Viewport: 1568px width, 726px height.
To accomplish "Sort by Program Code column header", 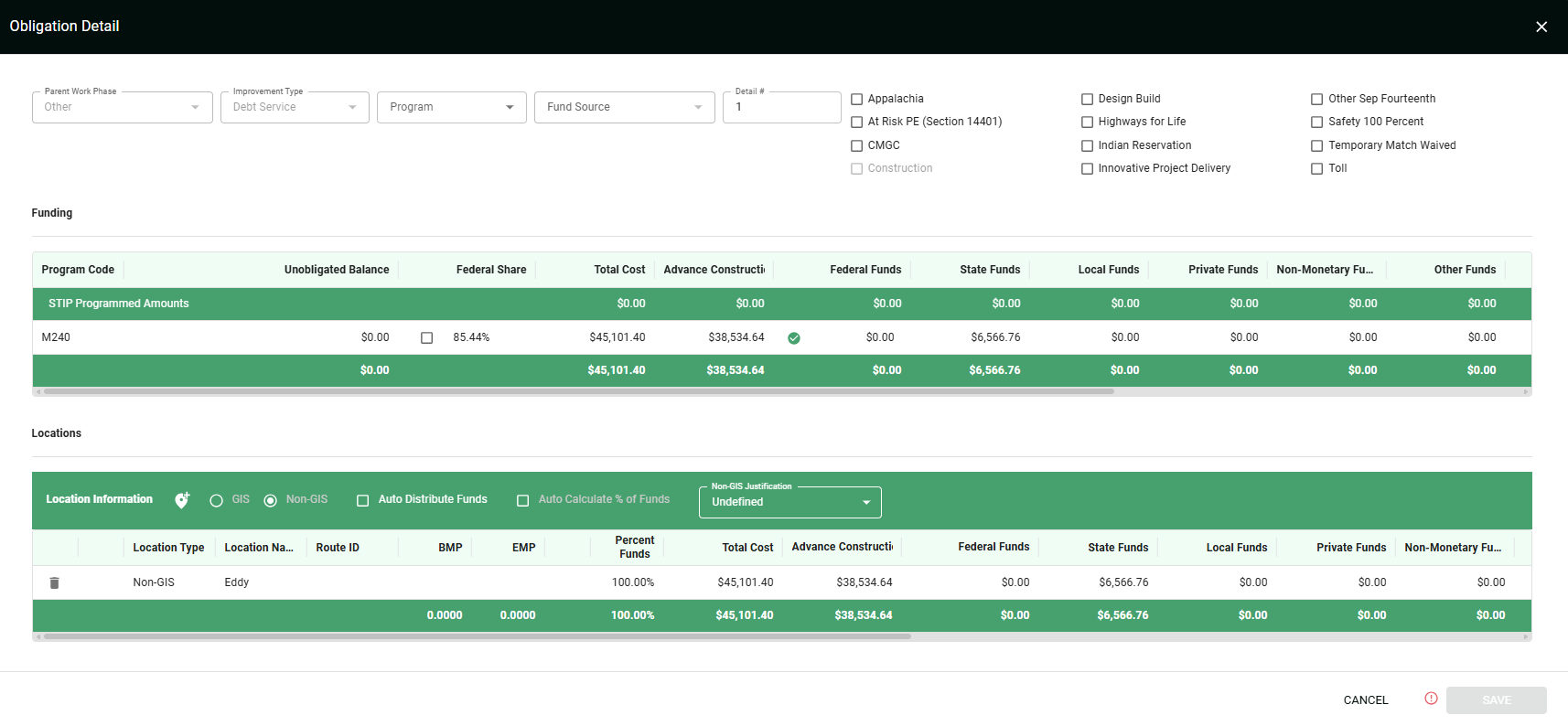I will [78, 270].
